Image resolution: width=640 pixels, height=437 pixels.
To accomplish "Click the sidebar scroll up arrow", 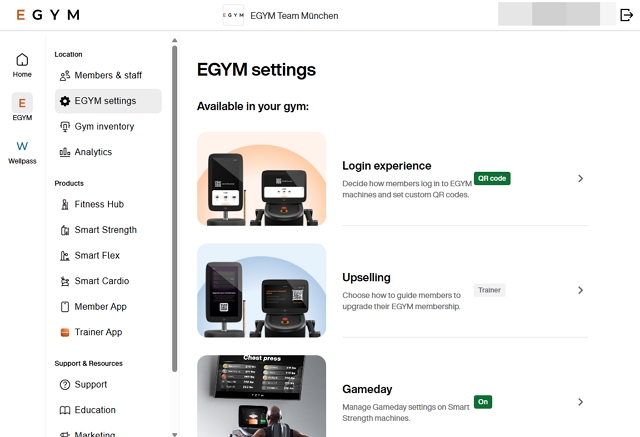I will (174, 40).
